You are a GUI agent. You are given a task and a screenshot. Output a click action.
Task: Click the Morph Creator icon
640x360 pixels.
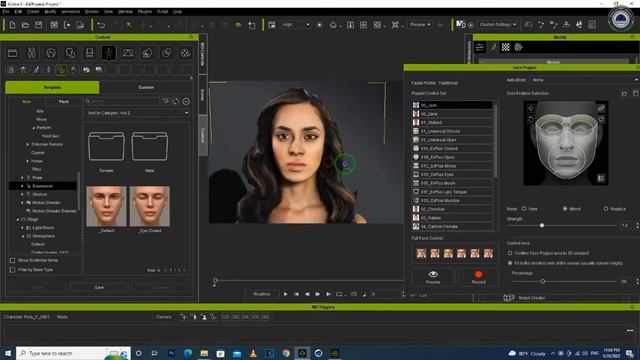click(x=509, y=298)
